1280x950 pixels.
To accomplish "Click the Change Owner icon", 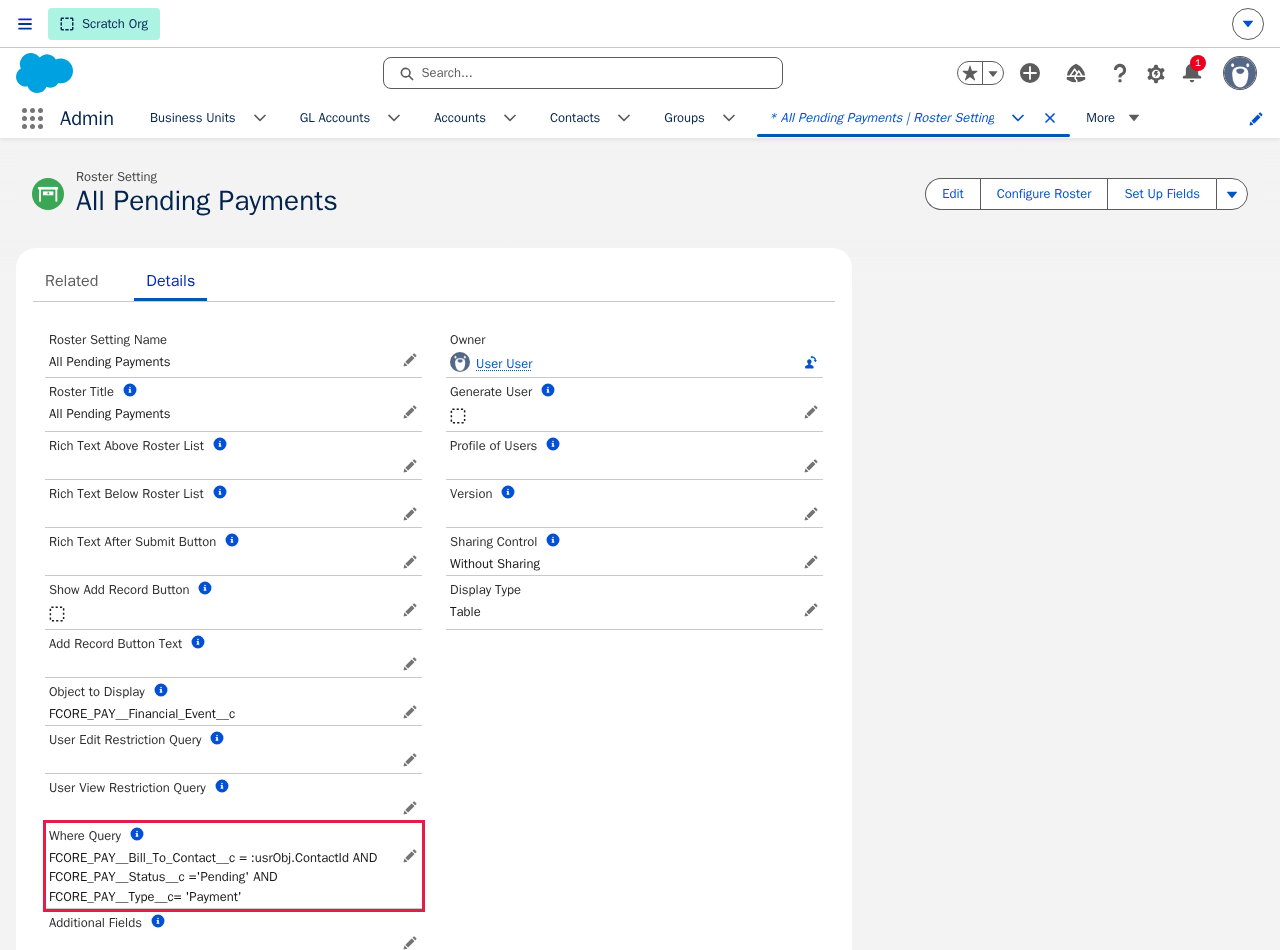I will click(x=811, y=362).
